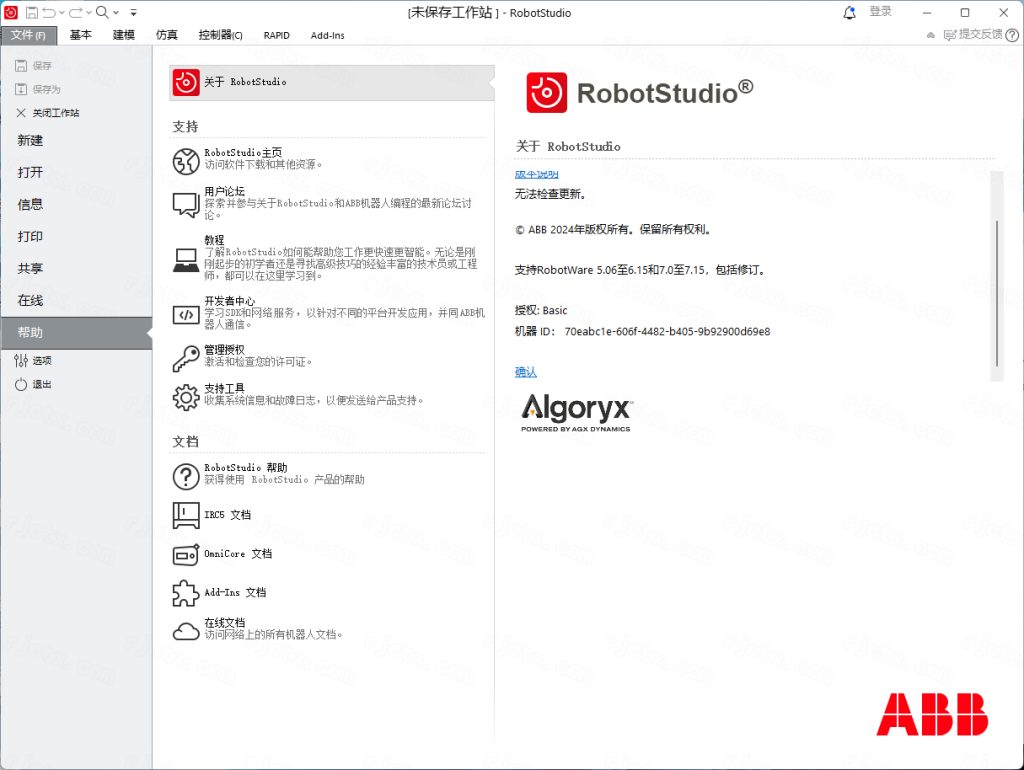
Task: Click the help question mark icon at top right
Action: 1012,35
